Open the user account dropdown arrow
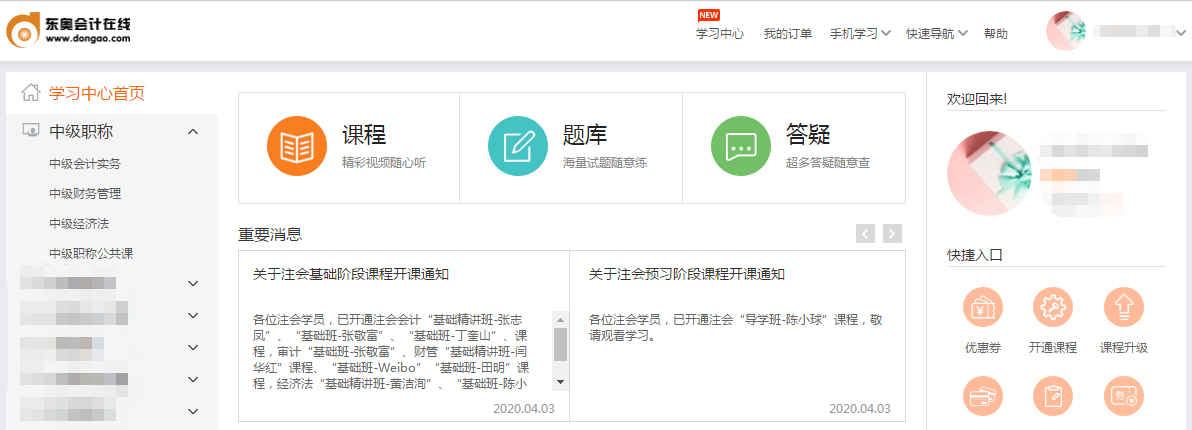1192x430 pixels. pyautogui.click(x=1181, y=33)
